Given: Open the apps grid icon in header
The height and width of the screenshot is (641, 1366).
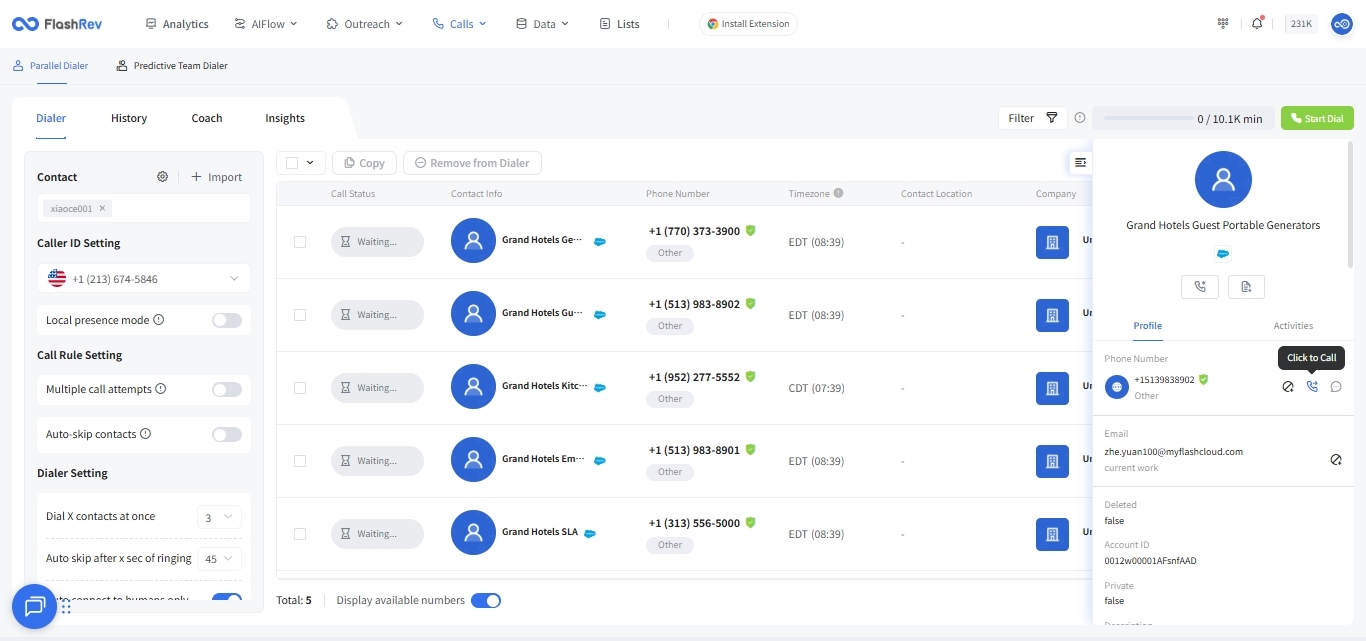Looking at the screenshot, I should click(1222, 24).
